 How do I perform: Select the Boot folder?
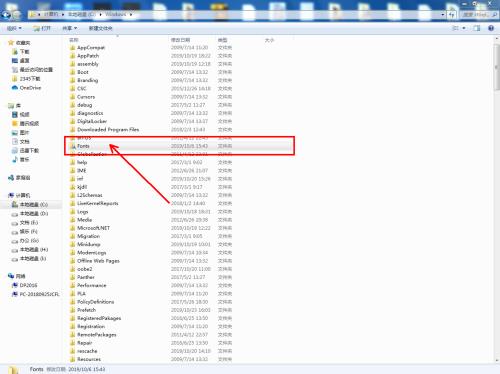[x=79, y=72]
